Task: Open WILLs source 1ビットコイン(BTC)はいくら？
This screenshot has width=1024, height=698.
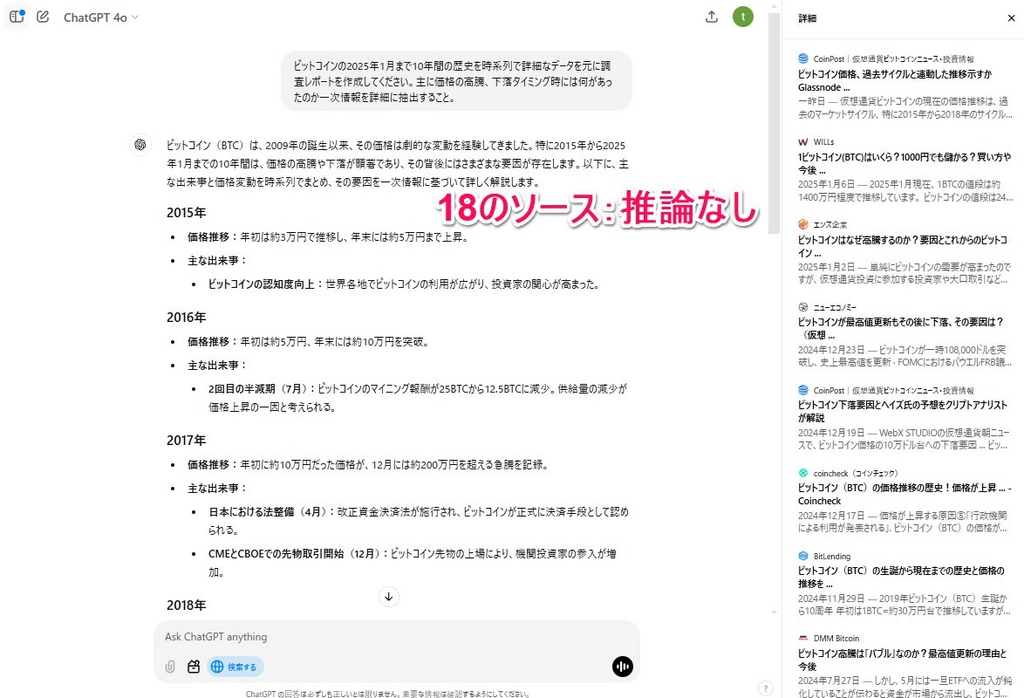Action: [904, 164]
